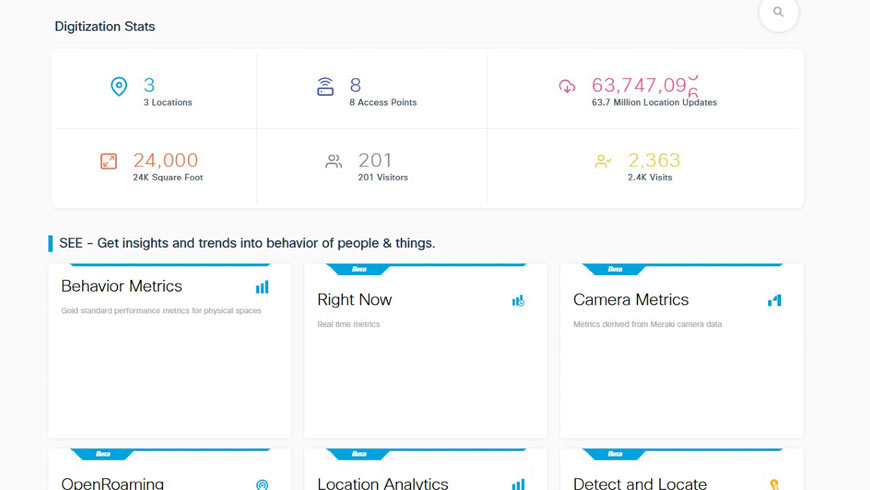Click the visits person-check icon
The height and width of the screenshot is (490, 870).
603,161
